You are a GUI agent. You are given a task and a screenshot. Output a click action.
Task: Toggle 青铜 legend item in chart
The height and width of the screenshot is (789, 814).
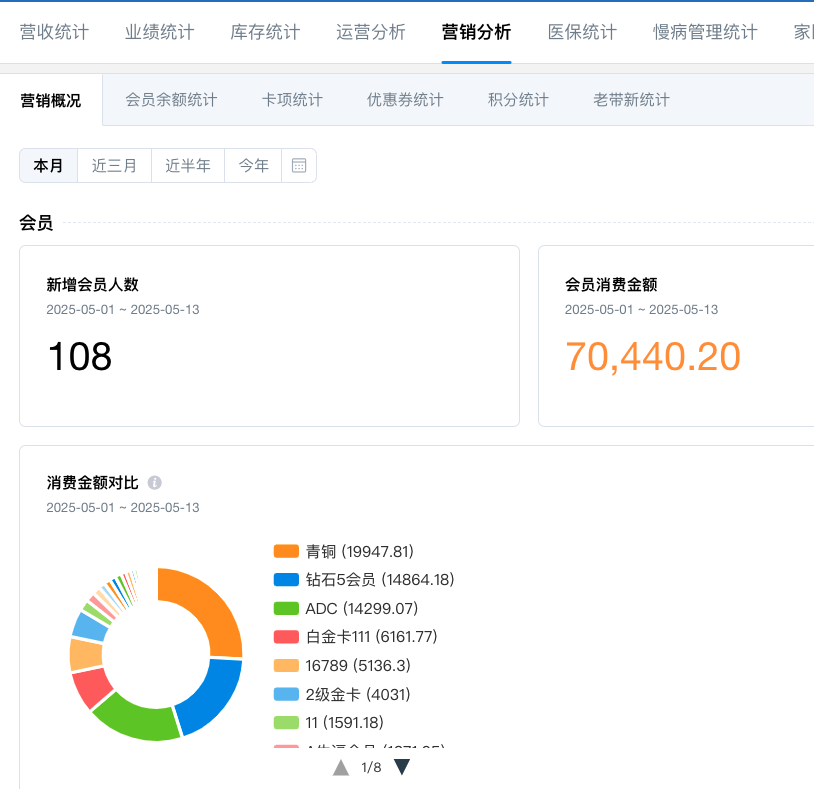point(344,551)
